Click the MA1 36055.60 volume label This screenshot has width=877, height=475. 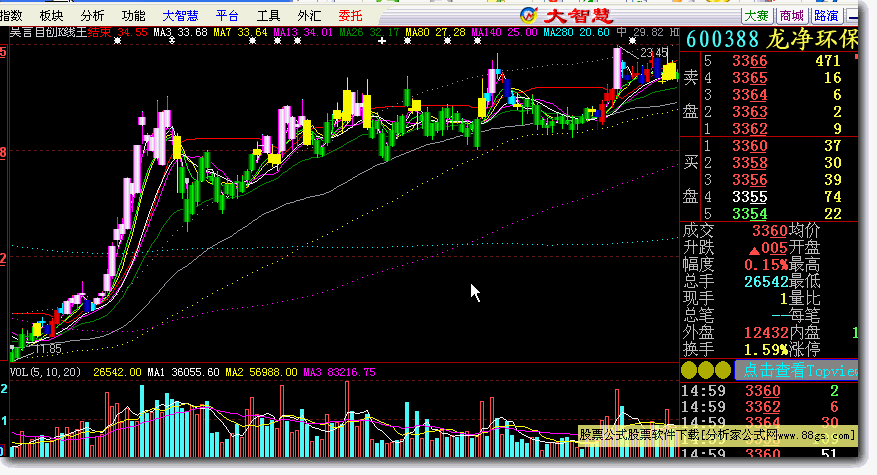click(183, 372)
